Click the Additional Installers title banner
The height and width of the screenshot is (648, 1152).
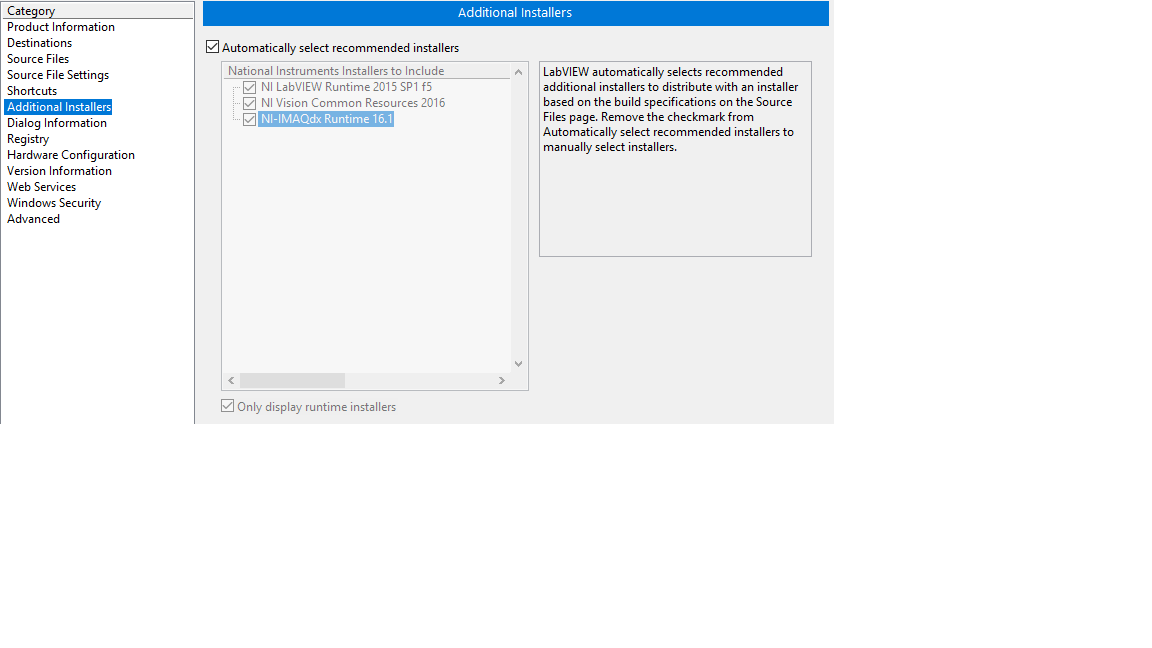click(516, 13)
